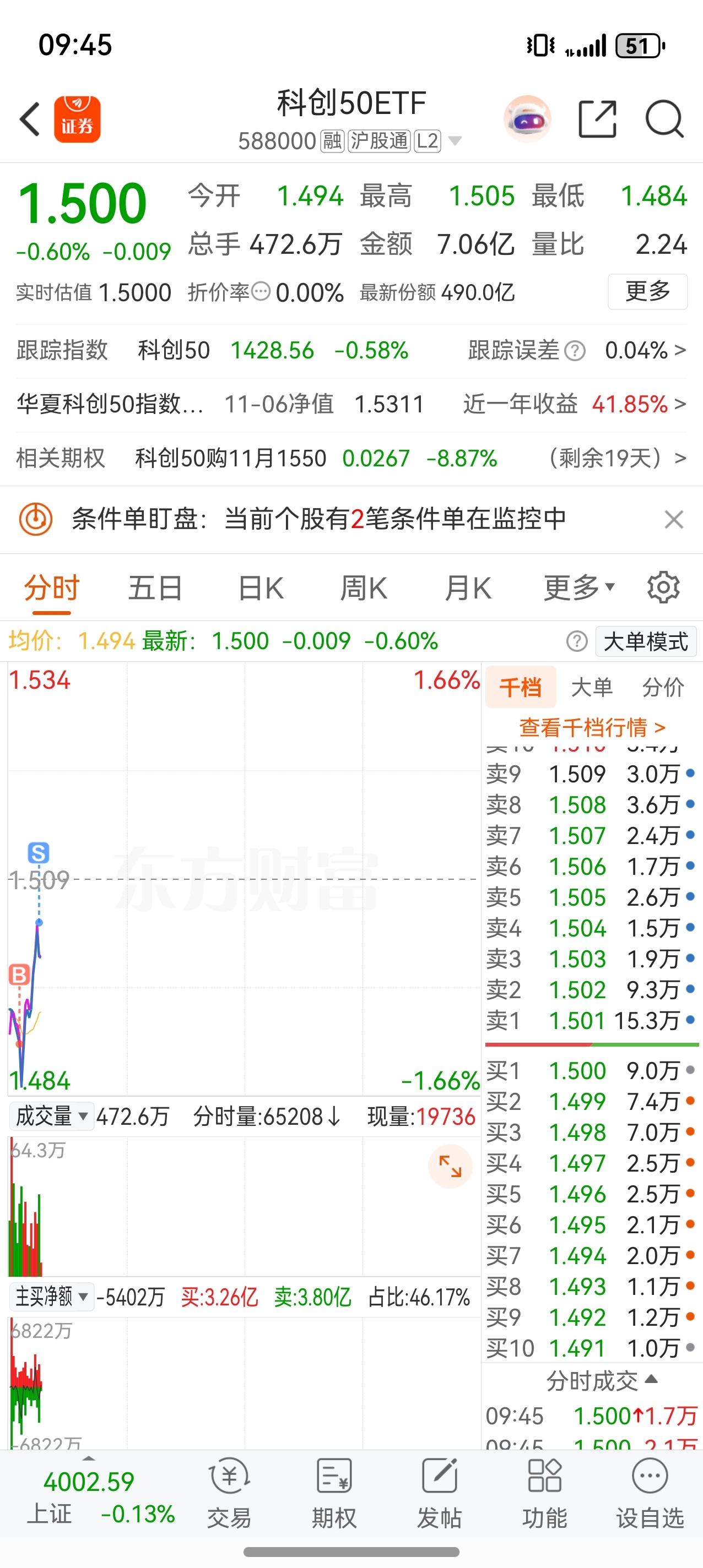Tap the 条件单盯盘 orange clock icon
Viewport: 703px width, 1568px height.
[36, 519]
